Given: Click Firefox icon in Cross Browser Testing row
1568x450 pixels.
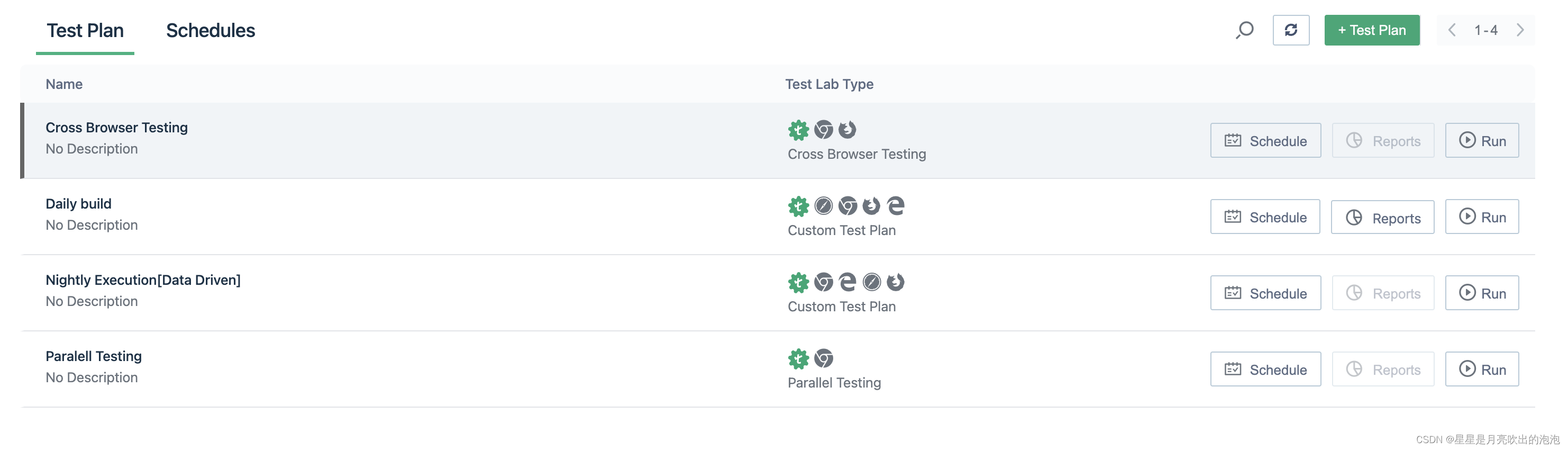Looking at the screenshot, I should tap(847, 130).
